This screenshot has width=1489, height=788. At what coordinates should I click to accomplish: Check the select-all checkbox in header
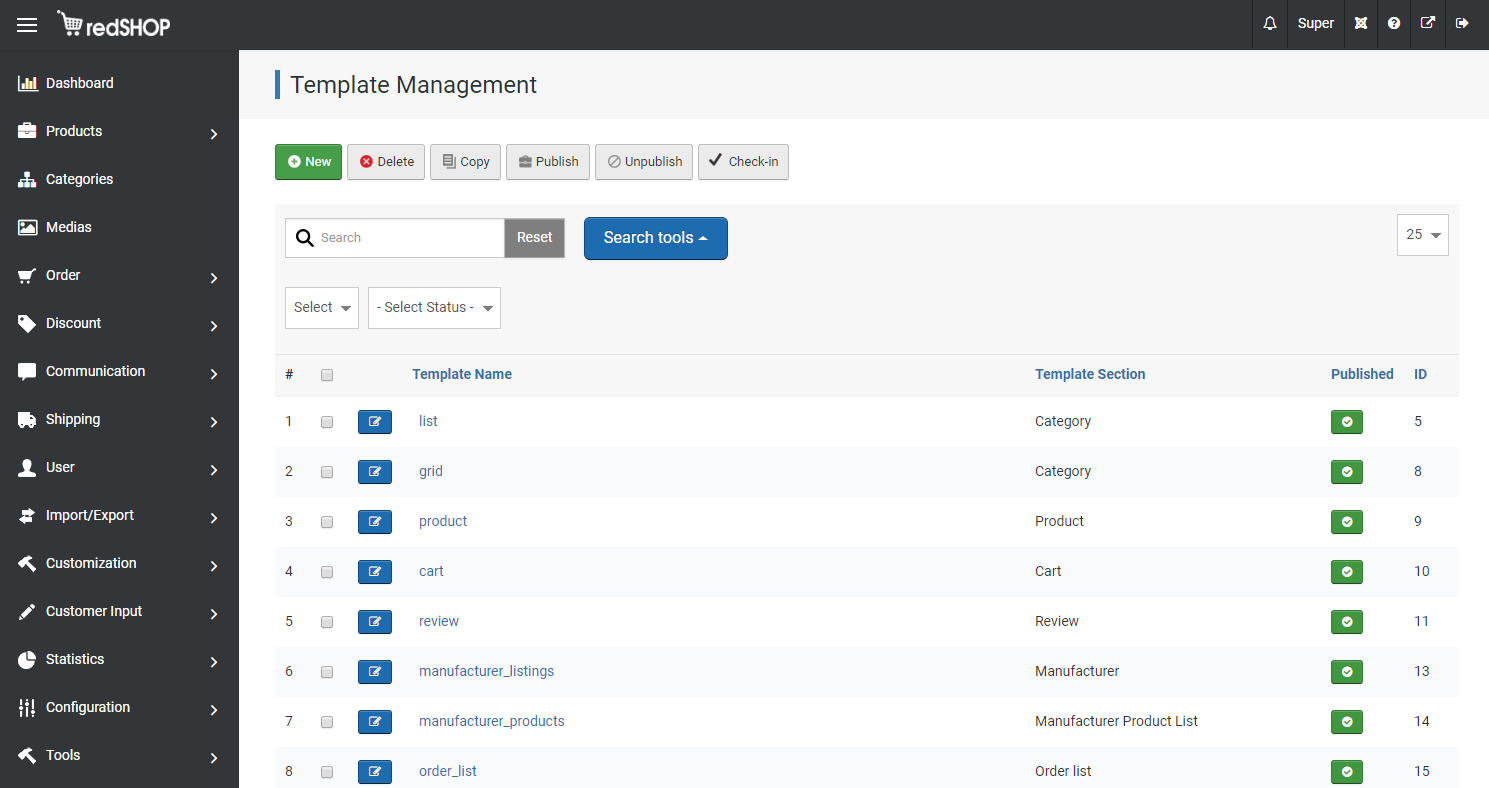coord(327,375)
